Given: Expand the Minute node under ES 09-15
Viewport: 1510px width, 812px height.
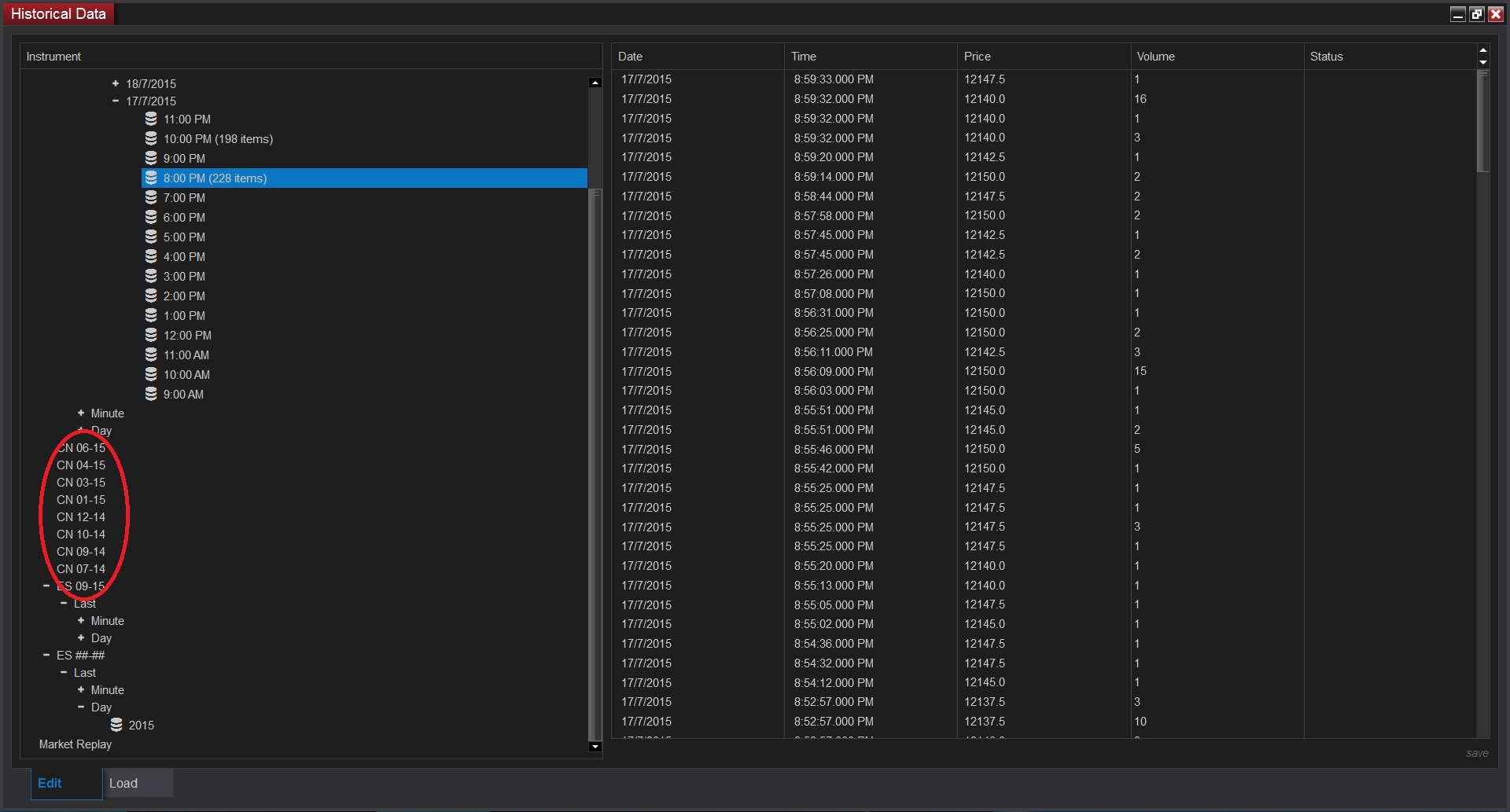Looking at the screenshot, I should pos(81,620).
